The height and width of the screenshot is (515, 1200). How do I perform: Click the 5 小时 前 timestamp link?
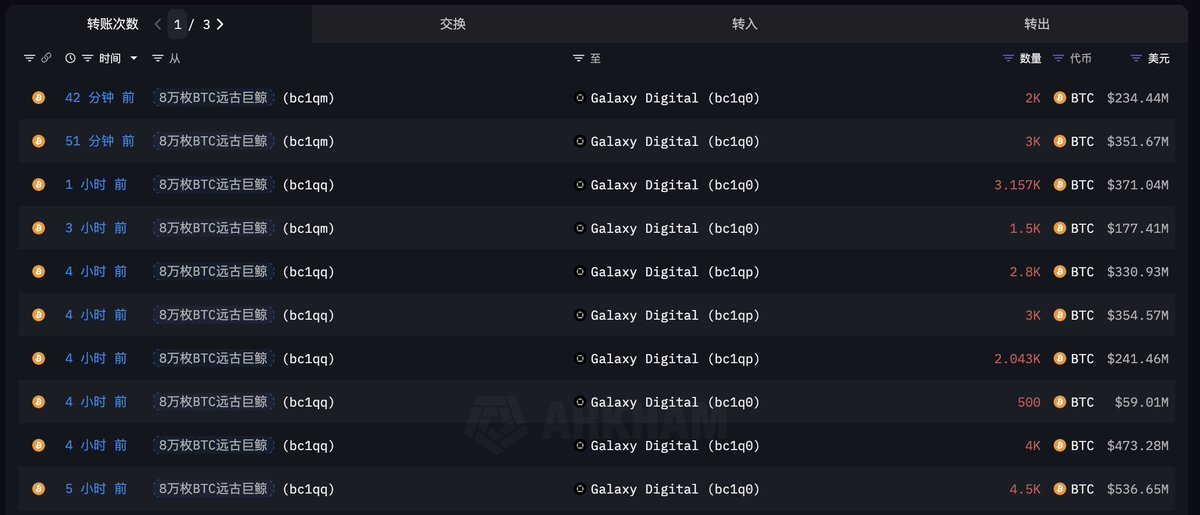point(96,489)
